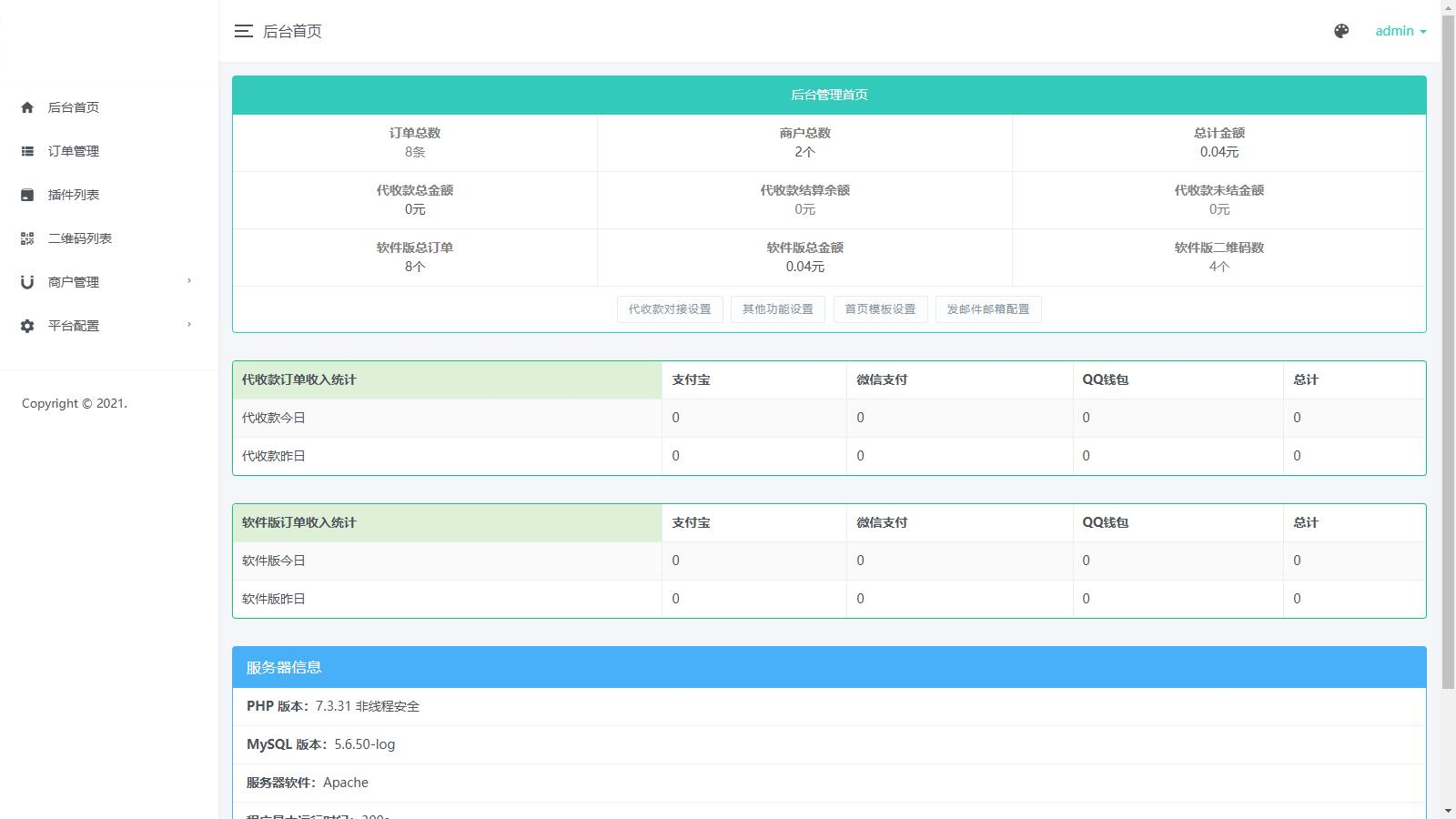Screen dimensions: 1456x819
Task: Open 首页模板设置 button
Action: (x=880, y=309)
